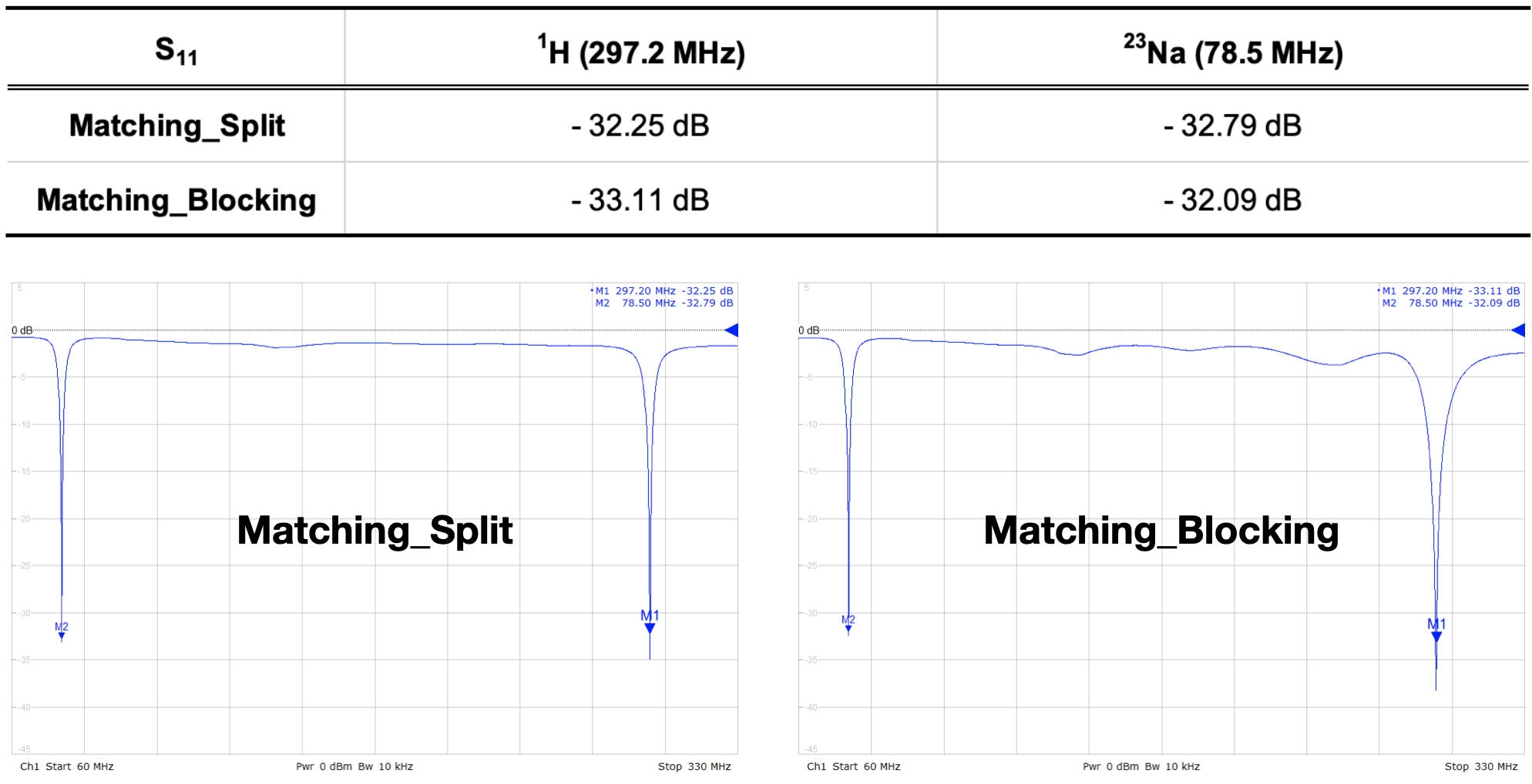The height and width of the screenshot is (784, 1532).
Task: Click Start 60 MHz label under the Matching_Split plot
Action: (79, 766)
